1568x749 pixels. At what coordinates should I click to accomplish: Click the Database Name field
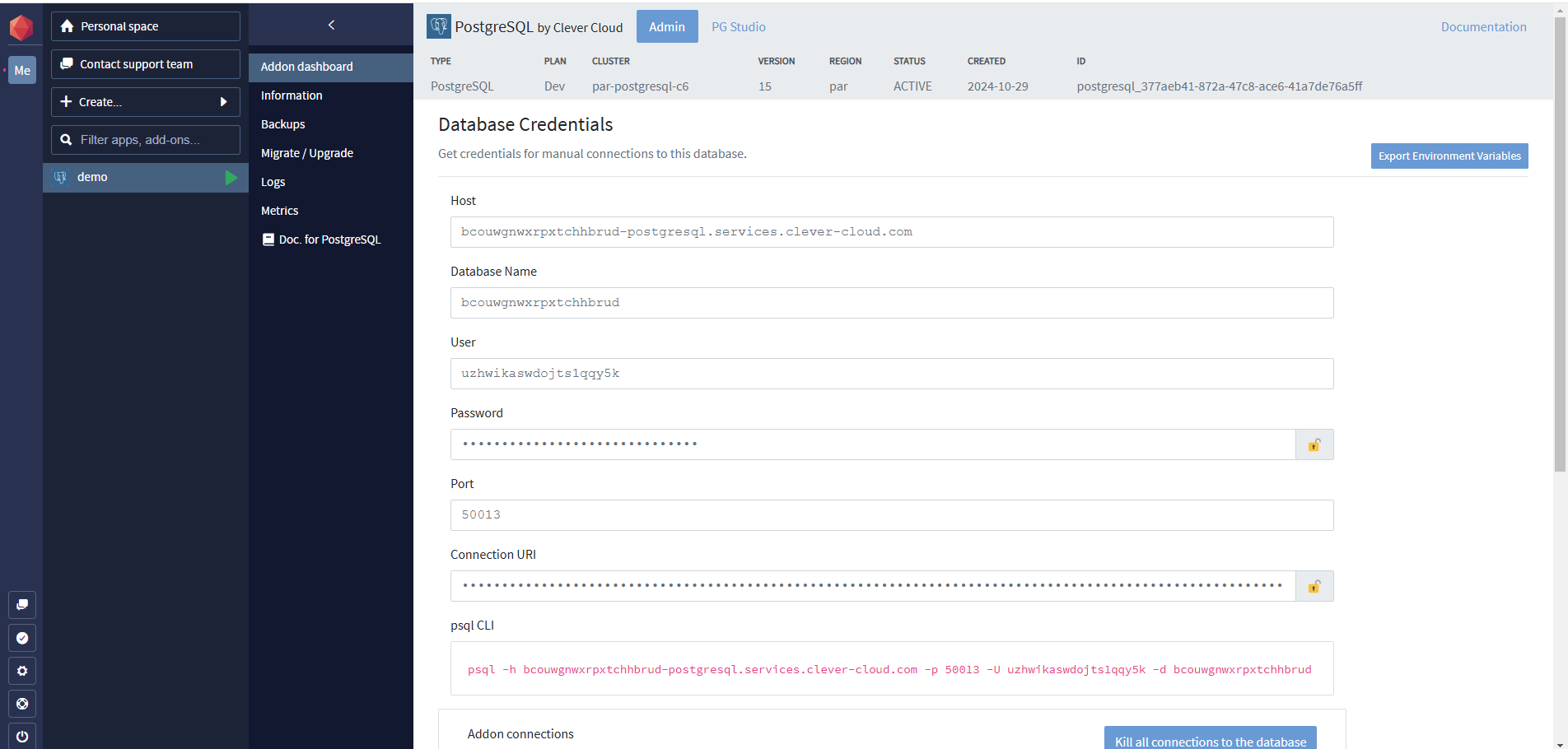[892, 303]
